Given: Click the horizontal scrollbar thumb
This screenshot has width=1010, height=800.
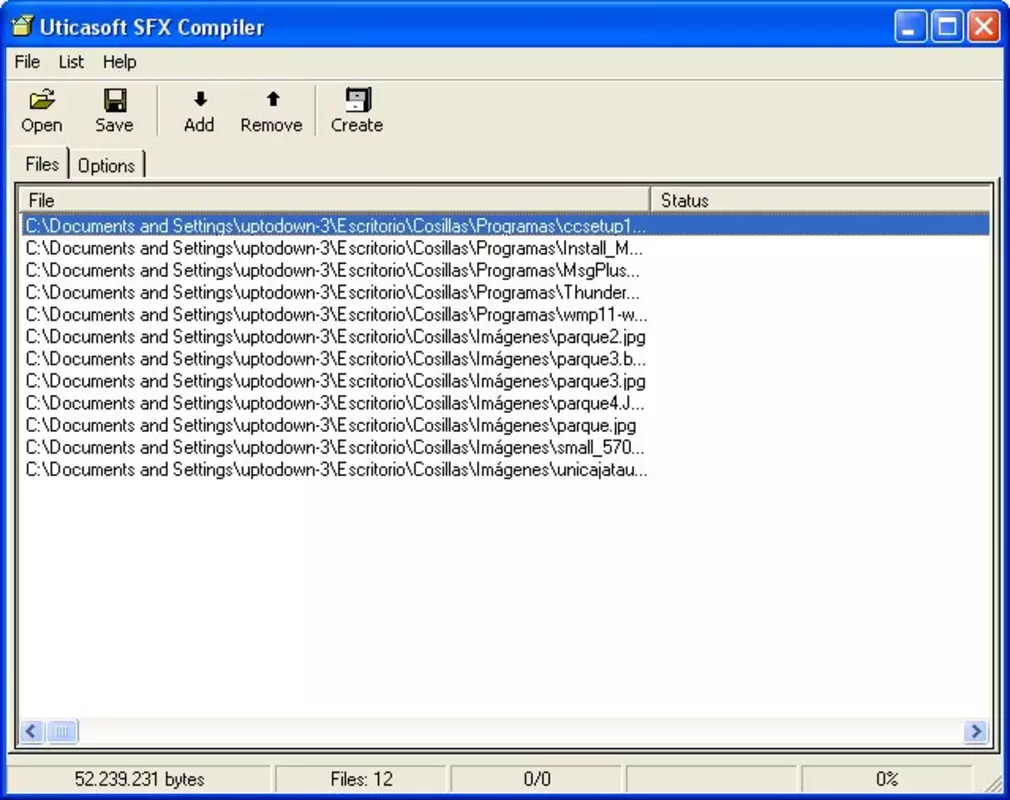Looking at the screenshot, I should point(62,731).
